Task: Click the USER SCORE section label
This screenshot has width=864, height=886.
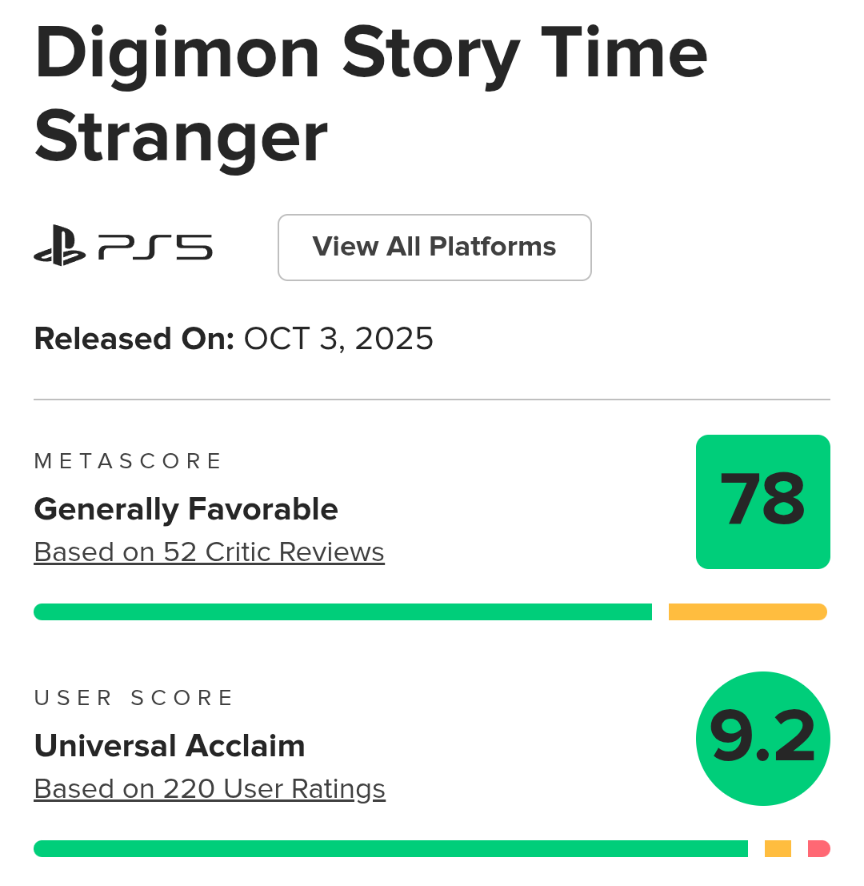Action: point(134,698)
